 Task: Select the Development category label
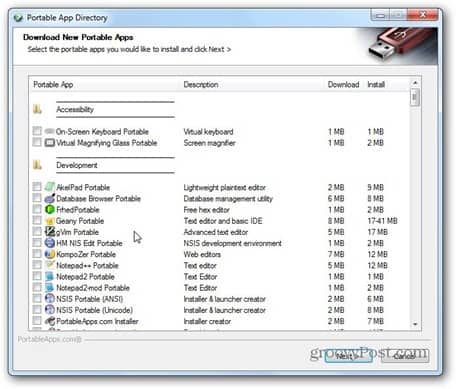click(x=77, y=165)
